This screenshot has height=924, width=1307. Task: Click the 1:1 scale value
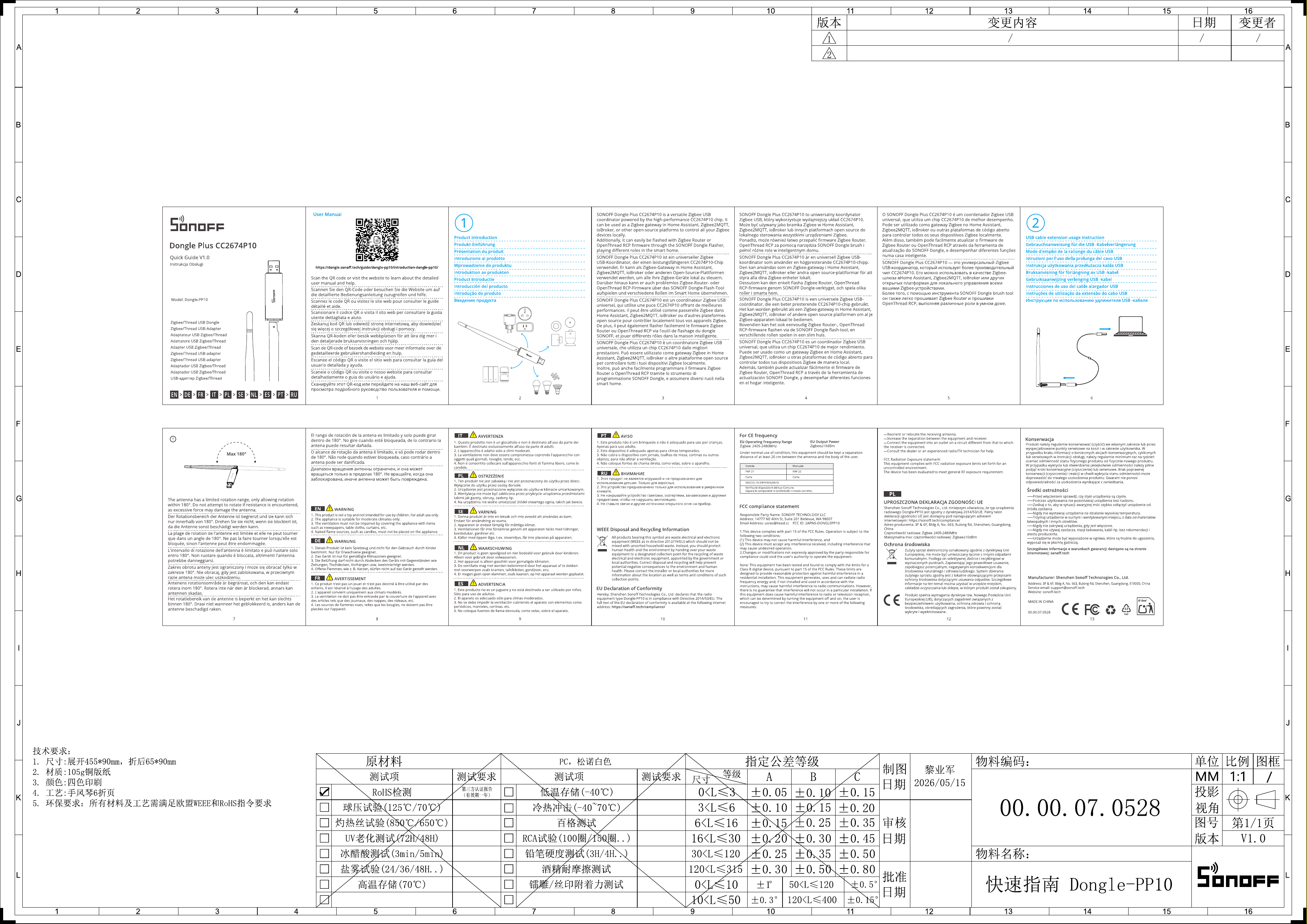pos(1238,777)
